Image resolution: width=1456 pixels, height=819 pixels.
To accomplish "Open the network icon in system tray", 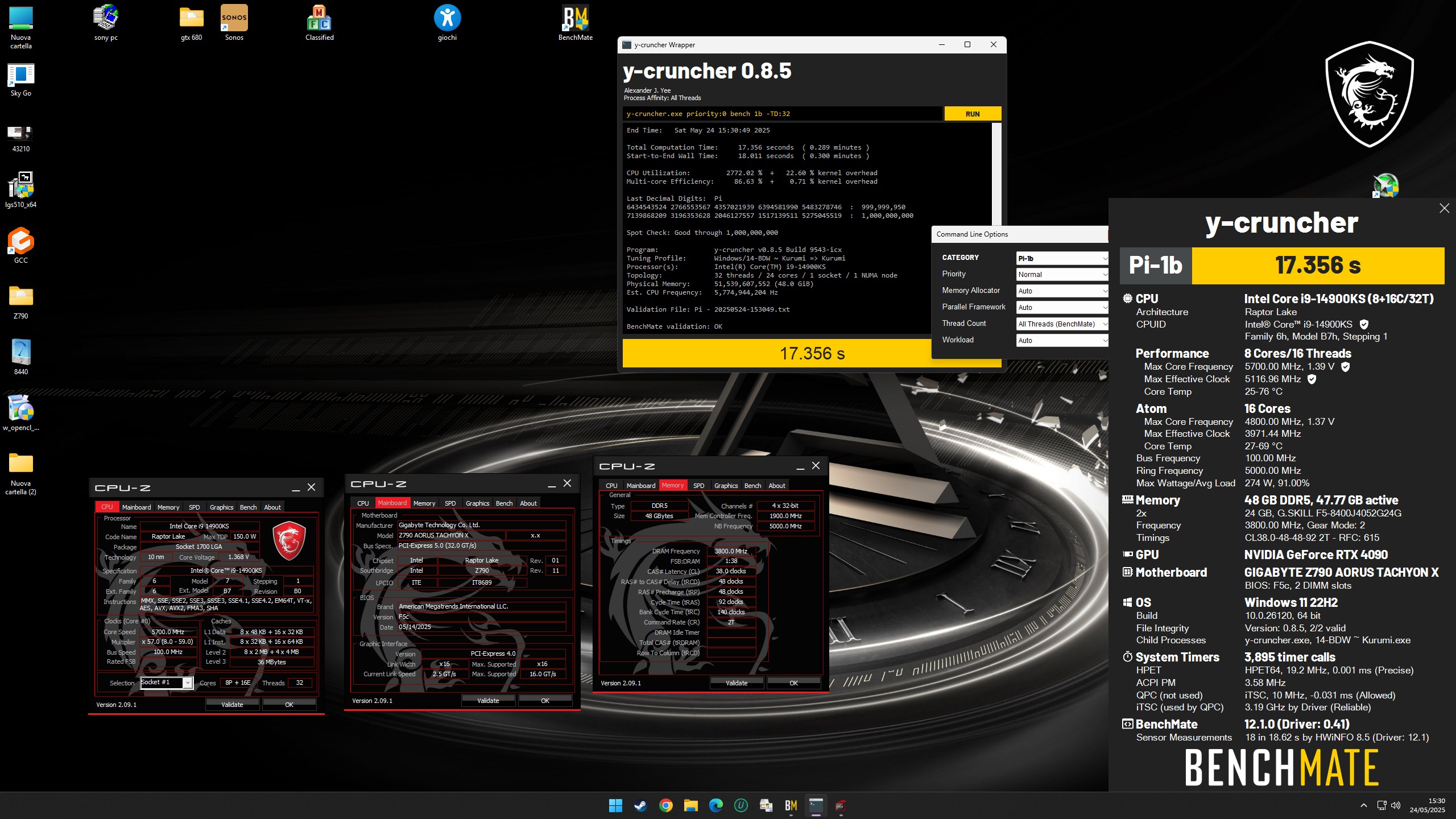I will (1381, 805).
